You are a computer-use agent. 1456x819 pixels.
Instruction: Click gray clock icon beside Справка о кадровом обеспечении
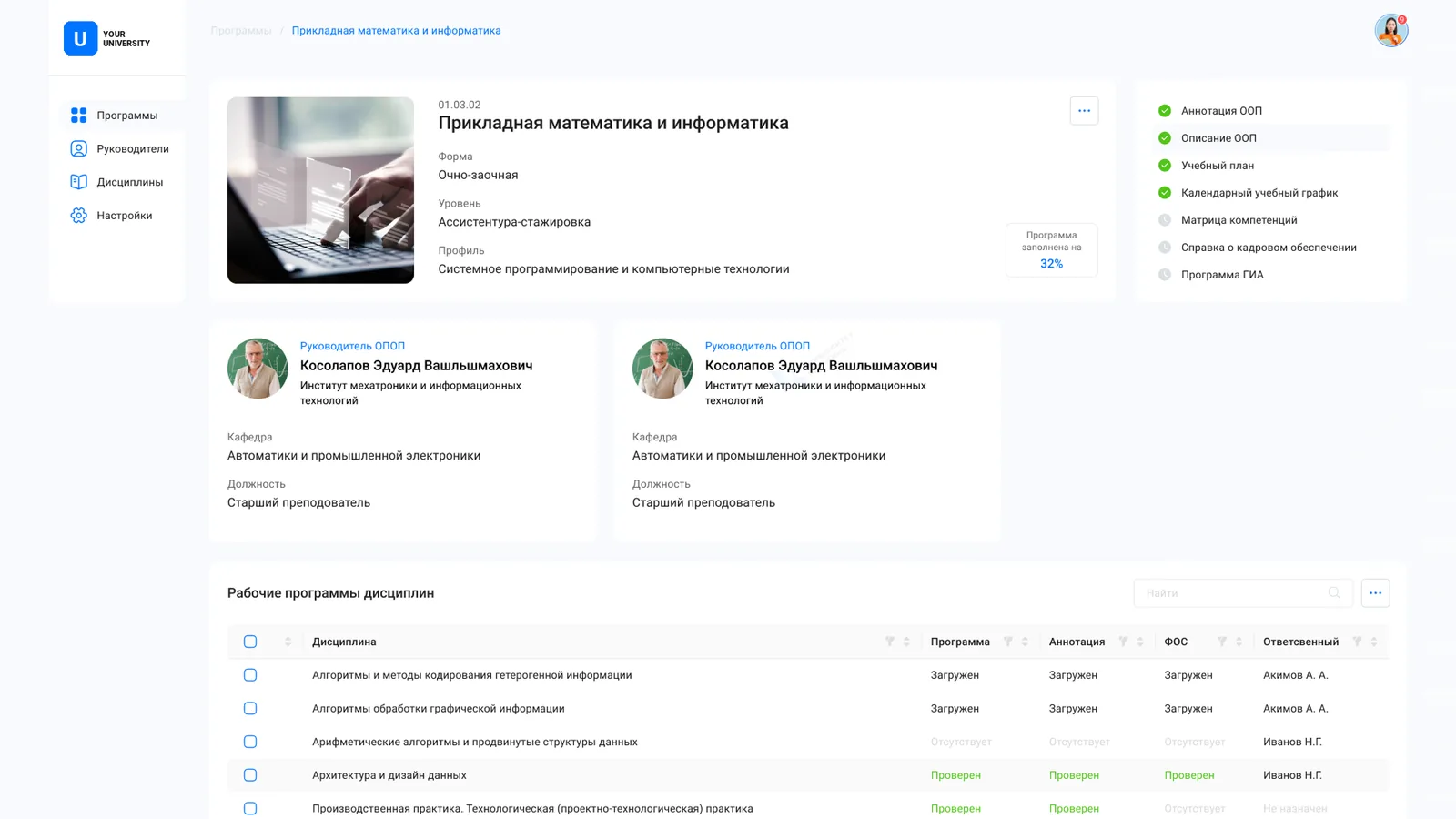(x=1164, y=248)
